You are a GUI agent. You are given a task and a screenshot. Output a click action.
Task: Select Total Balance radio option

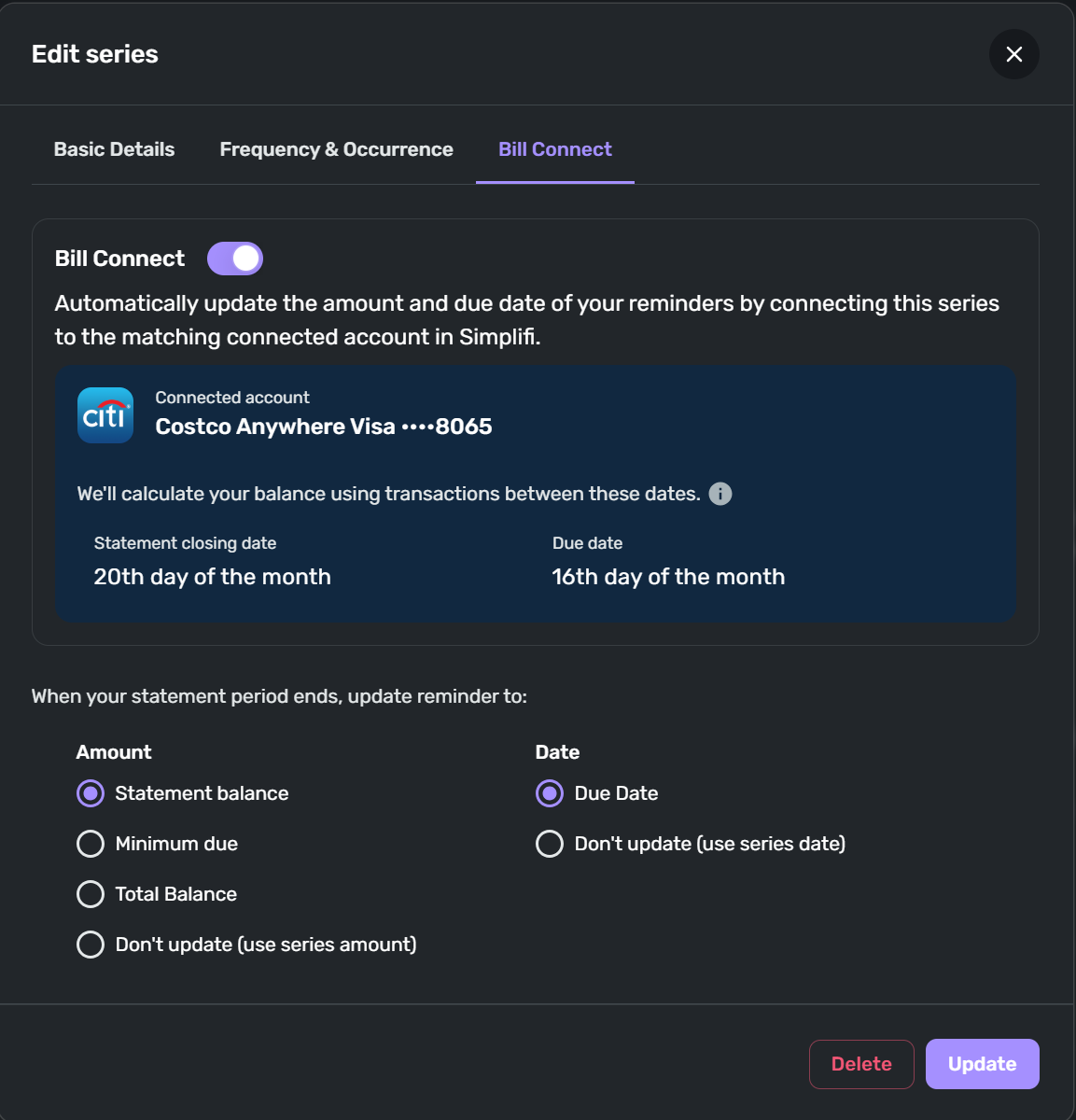(91, 894)
